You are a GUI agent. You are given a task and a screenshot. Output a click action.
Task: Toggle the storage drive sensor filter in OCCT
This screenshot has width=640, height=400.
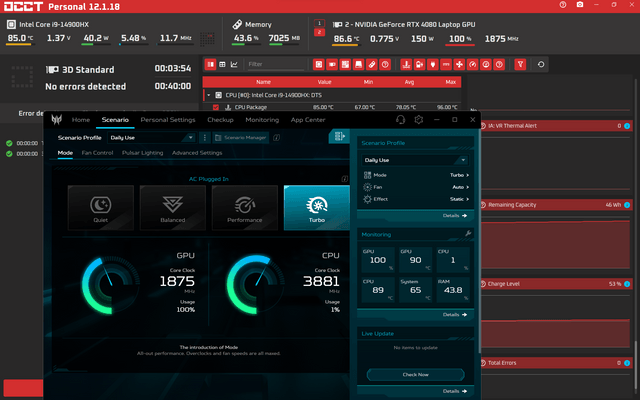(358, 64)
